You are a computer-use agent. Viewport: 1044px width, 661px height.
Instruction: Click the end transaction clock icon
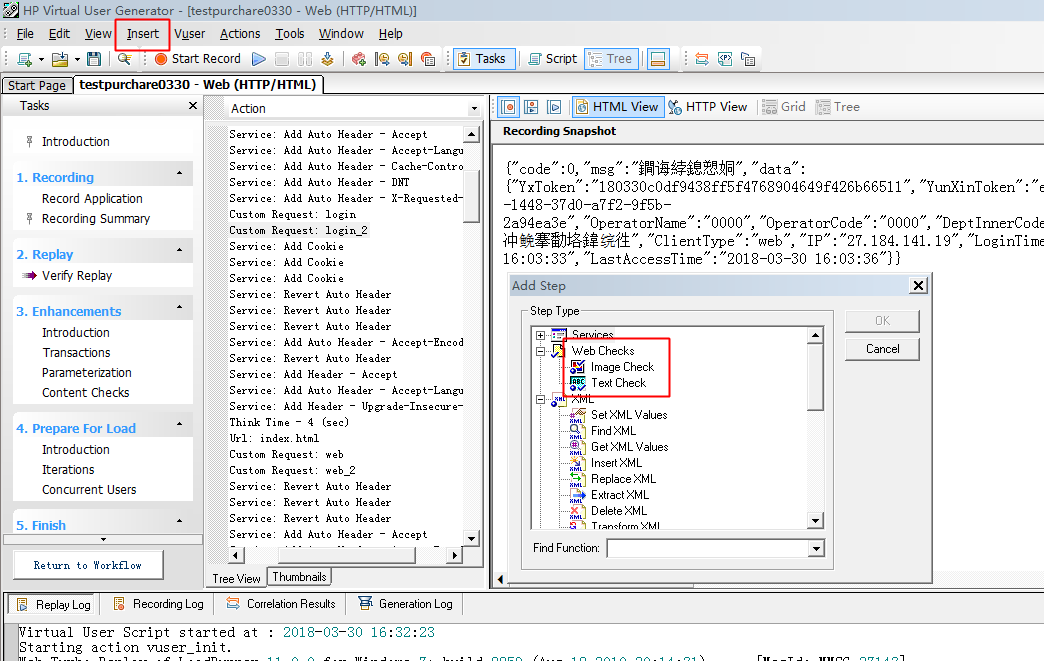pyautogui.click(x=405, y=59)
